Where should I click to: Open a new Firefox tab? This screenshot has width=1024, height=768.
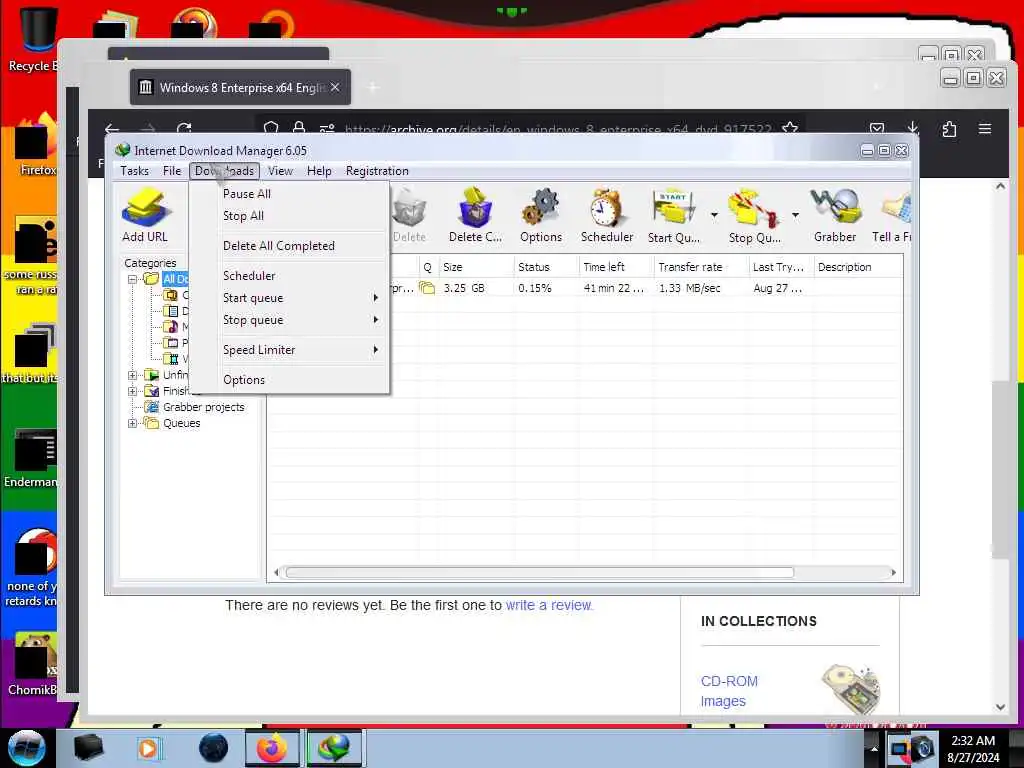[373, 88]
